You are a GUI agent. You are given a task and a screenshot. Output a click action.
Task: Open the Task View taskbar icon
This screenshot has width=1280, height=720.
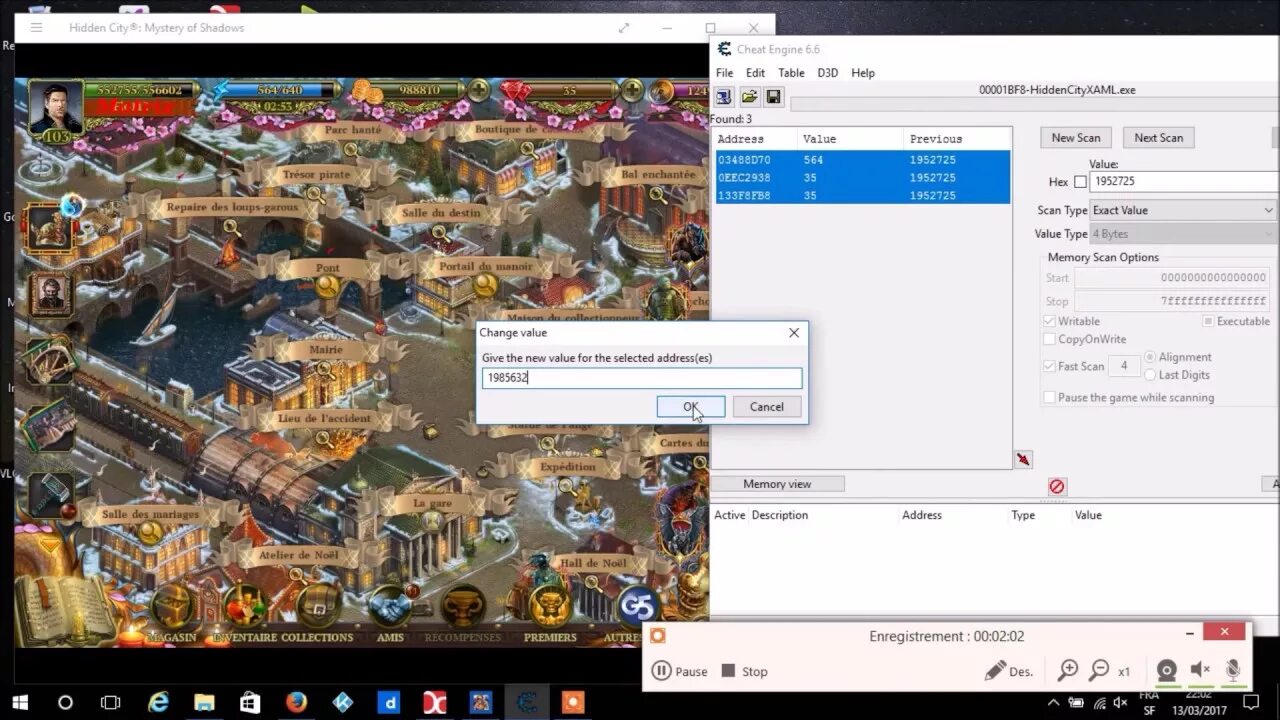pyautogui.click(x=111, y=702)
